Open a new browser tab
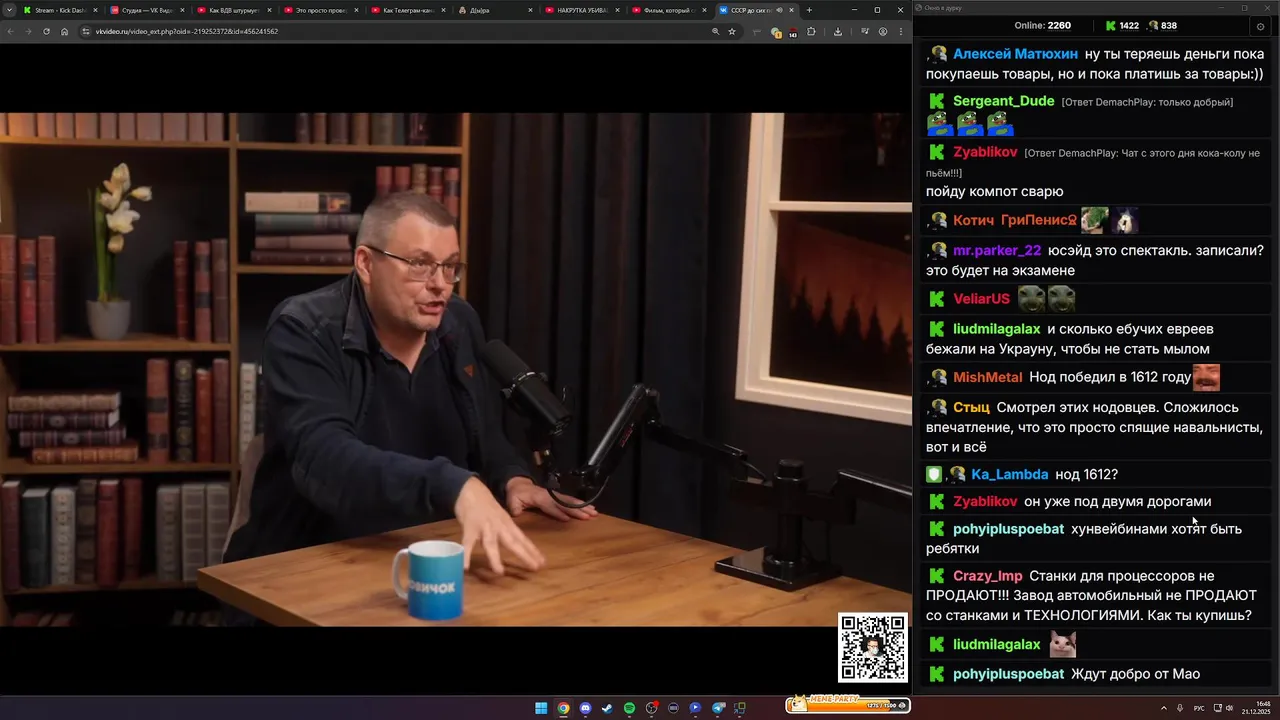Screen dimensions: 1280x720 (x=809, y=10)
